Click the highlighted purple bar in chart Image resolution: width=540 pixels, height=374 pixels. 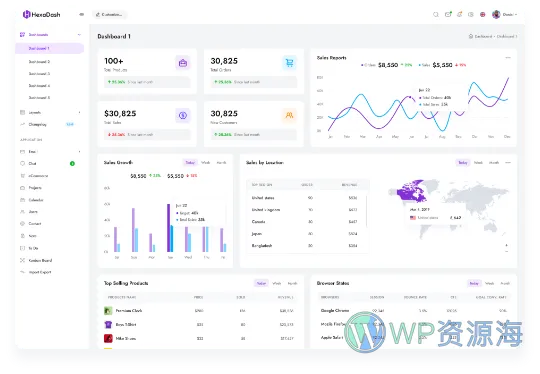pos(168,228)
